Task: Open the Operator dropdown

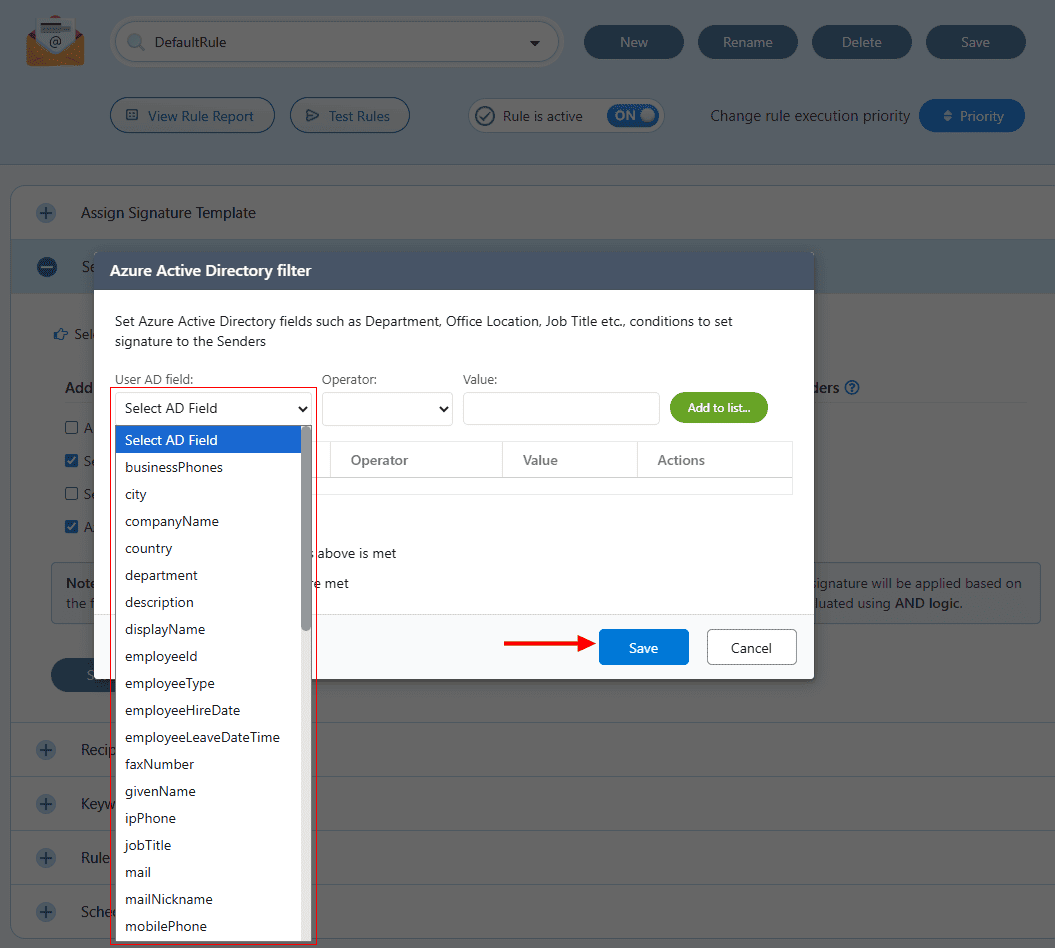Action: 387,408
